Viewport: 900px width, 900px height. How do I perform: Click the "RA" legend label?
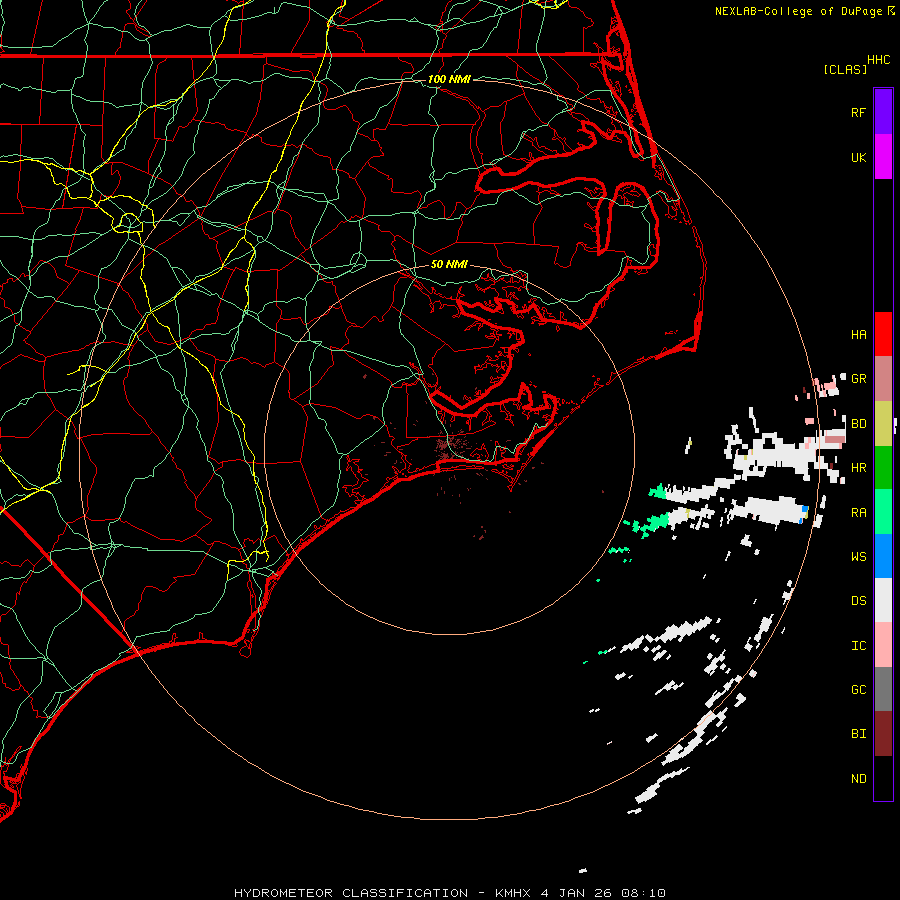(859, 513)
